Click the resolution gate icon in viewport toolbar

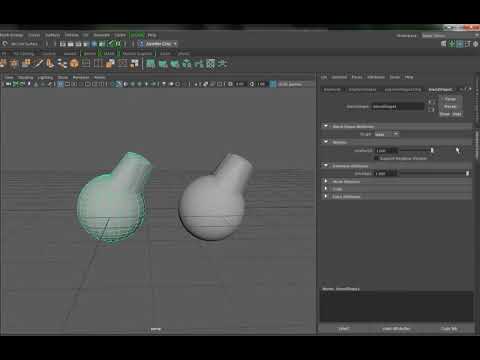[74, 84]
